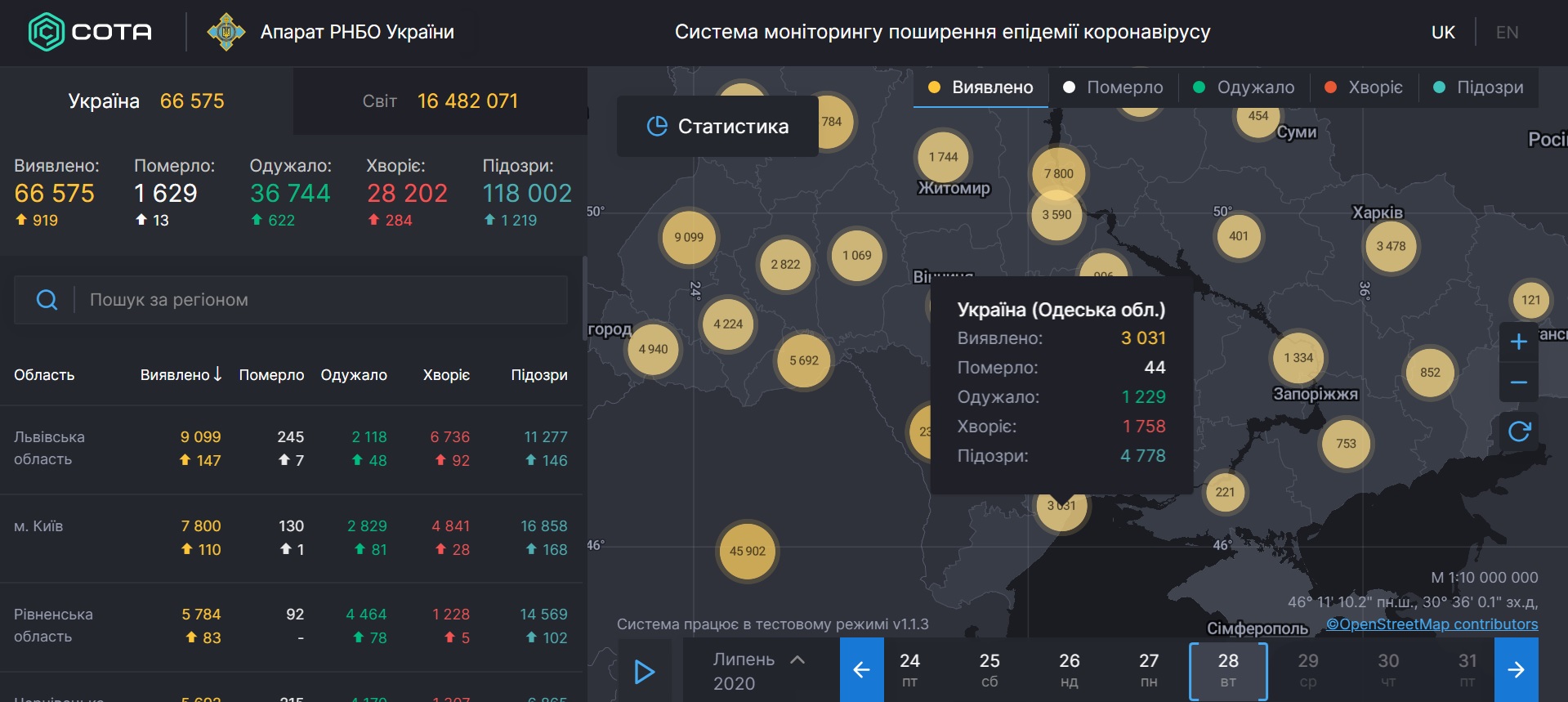Click the 7 800 Kyiv map bubble
Image resolution: width=1568 pixels, height=702 pixels.
tap(1058, 174)
